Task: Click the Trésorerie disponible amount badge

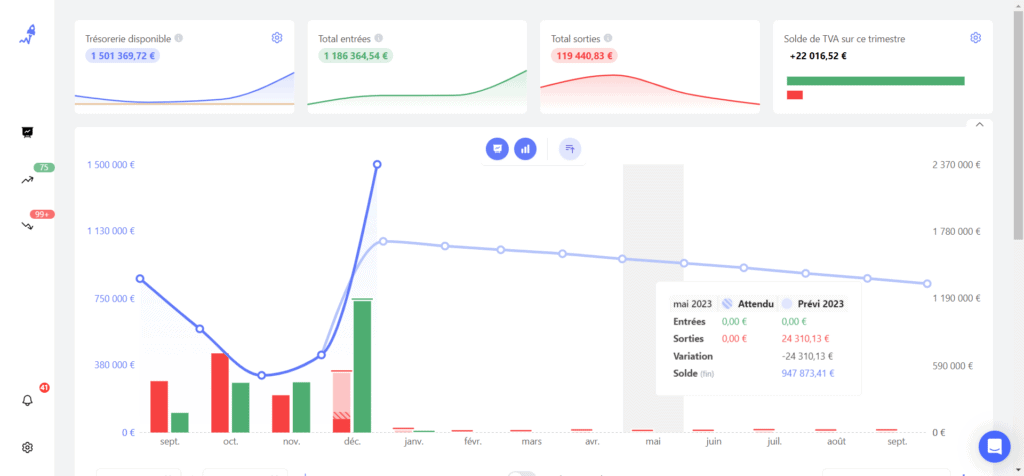Action: click(123, 56)
